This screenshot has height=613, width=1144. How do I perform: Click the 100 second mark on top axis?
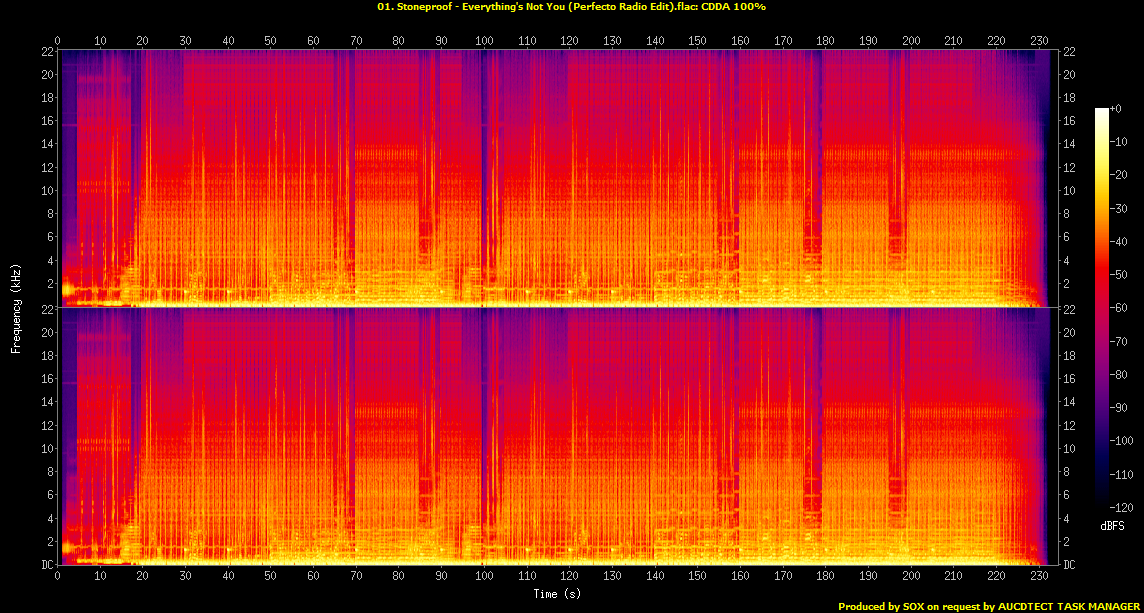tap(486, 41)
